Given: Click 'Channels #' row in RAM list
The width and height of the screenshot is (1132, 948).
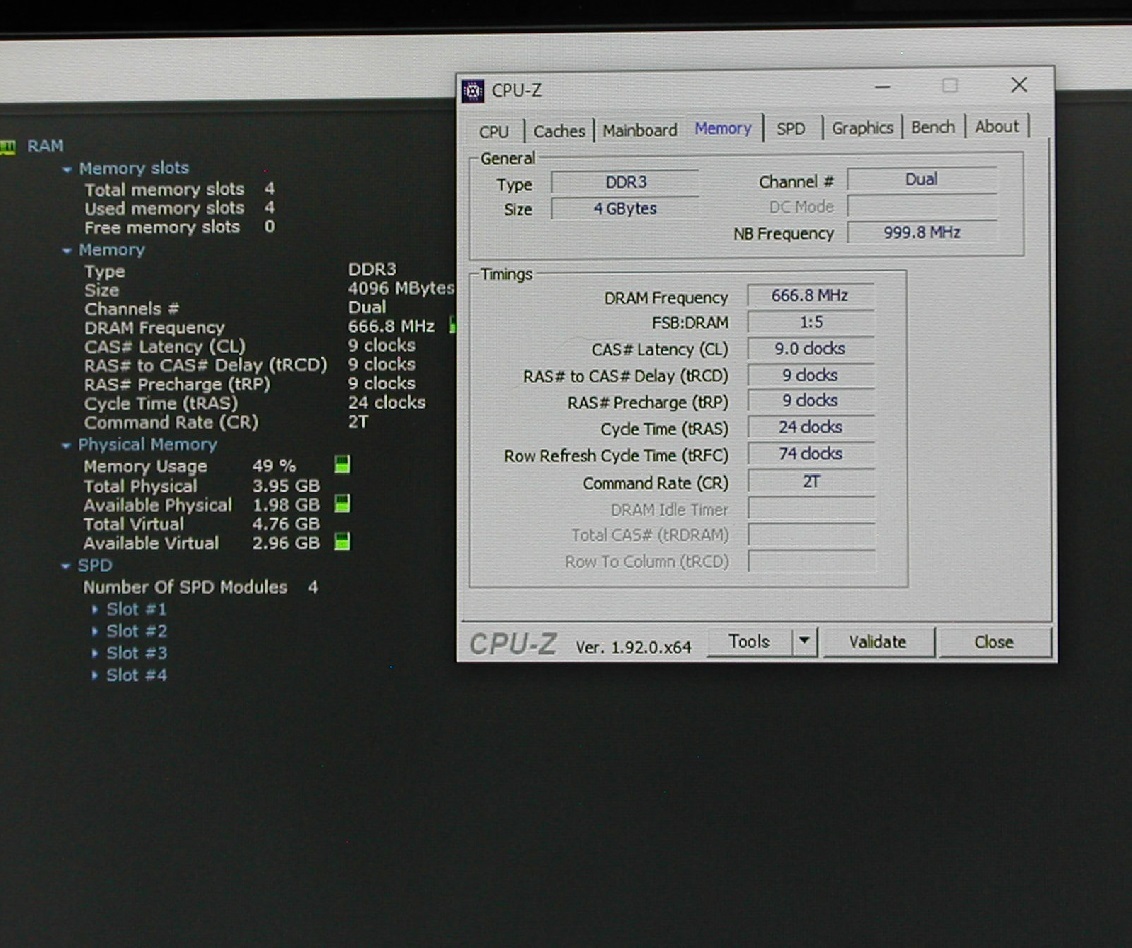Looking at the screenshot, I should 235,308.
